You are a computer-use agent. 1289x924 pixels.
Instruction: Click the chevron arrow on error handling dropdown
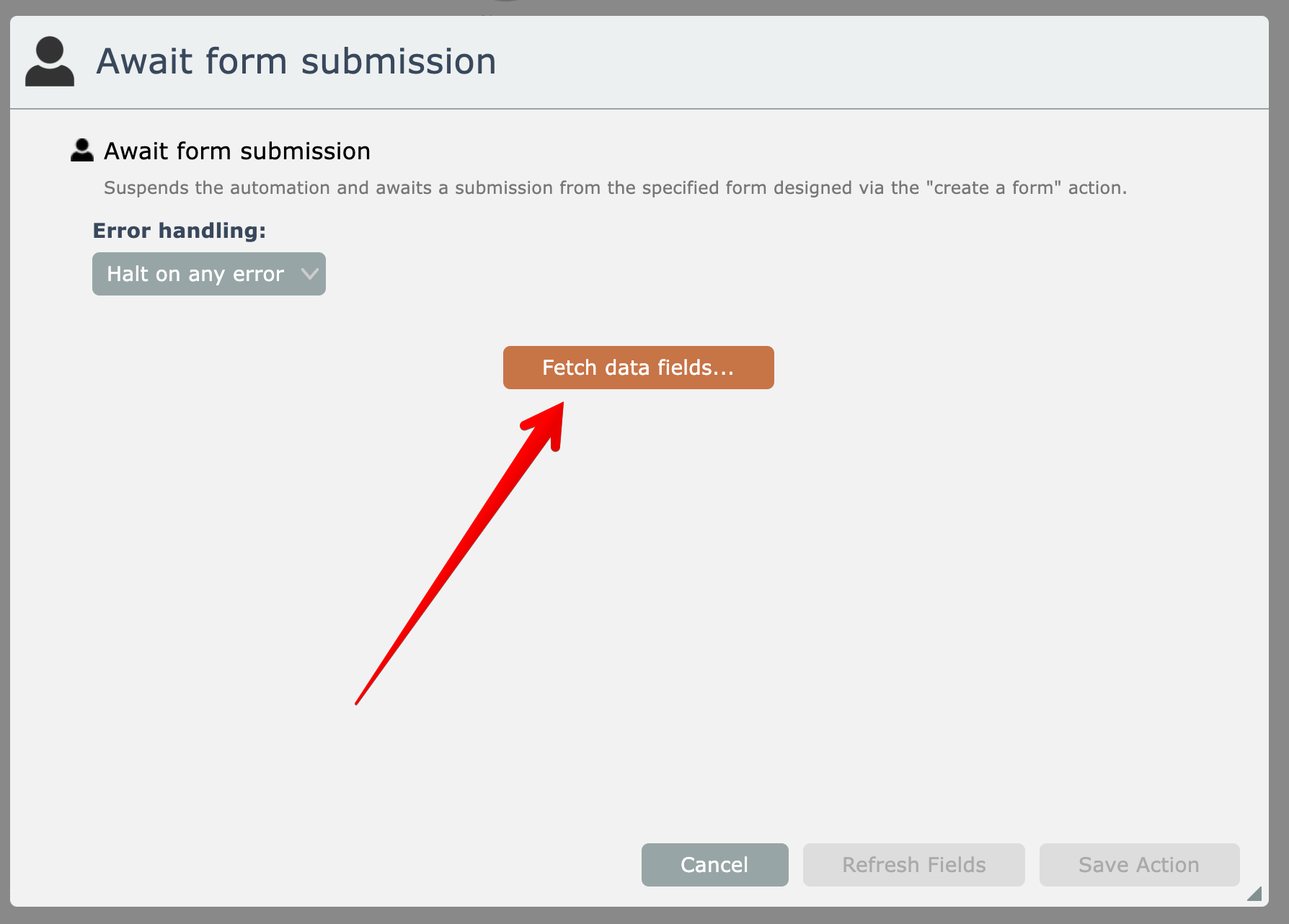tap(309, 274)
